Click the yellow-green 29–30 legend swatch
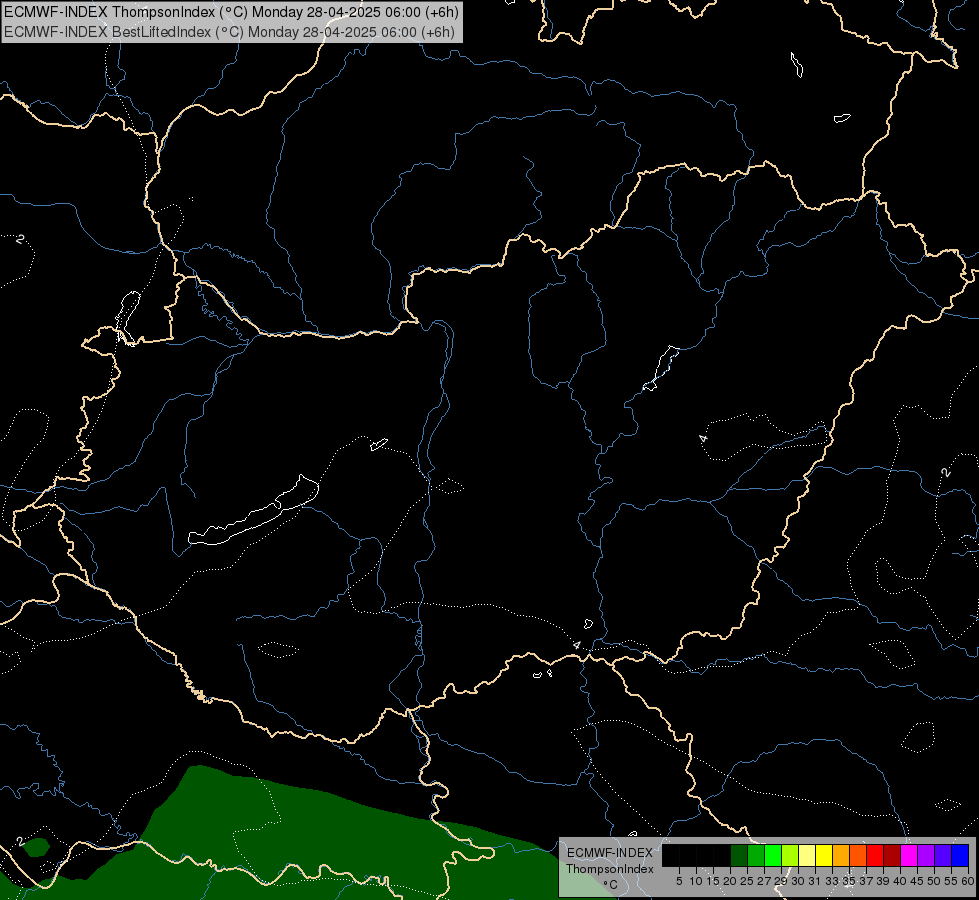979x900 pixels. tap(790, 855)
